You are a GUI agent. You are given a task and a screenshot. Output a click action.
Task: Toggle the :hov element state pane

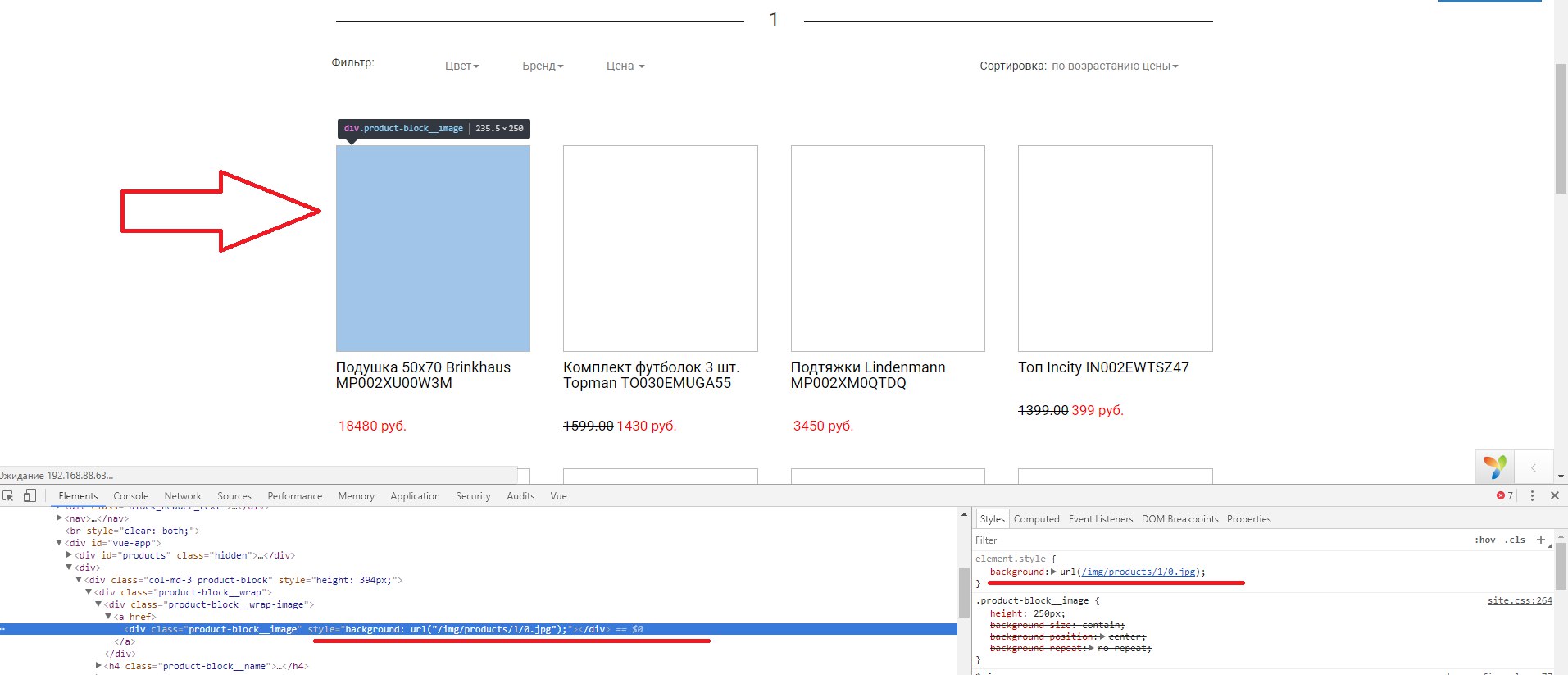coord(1485,540)
